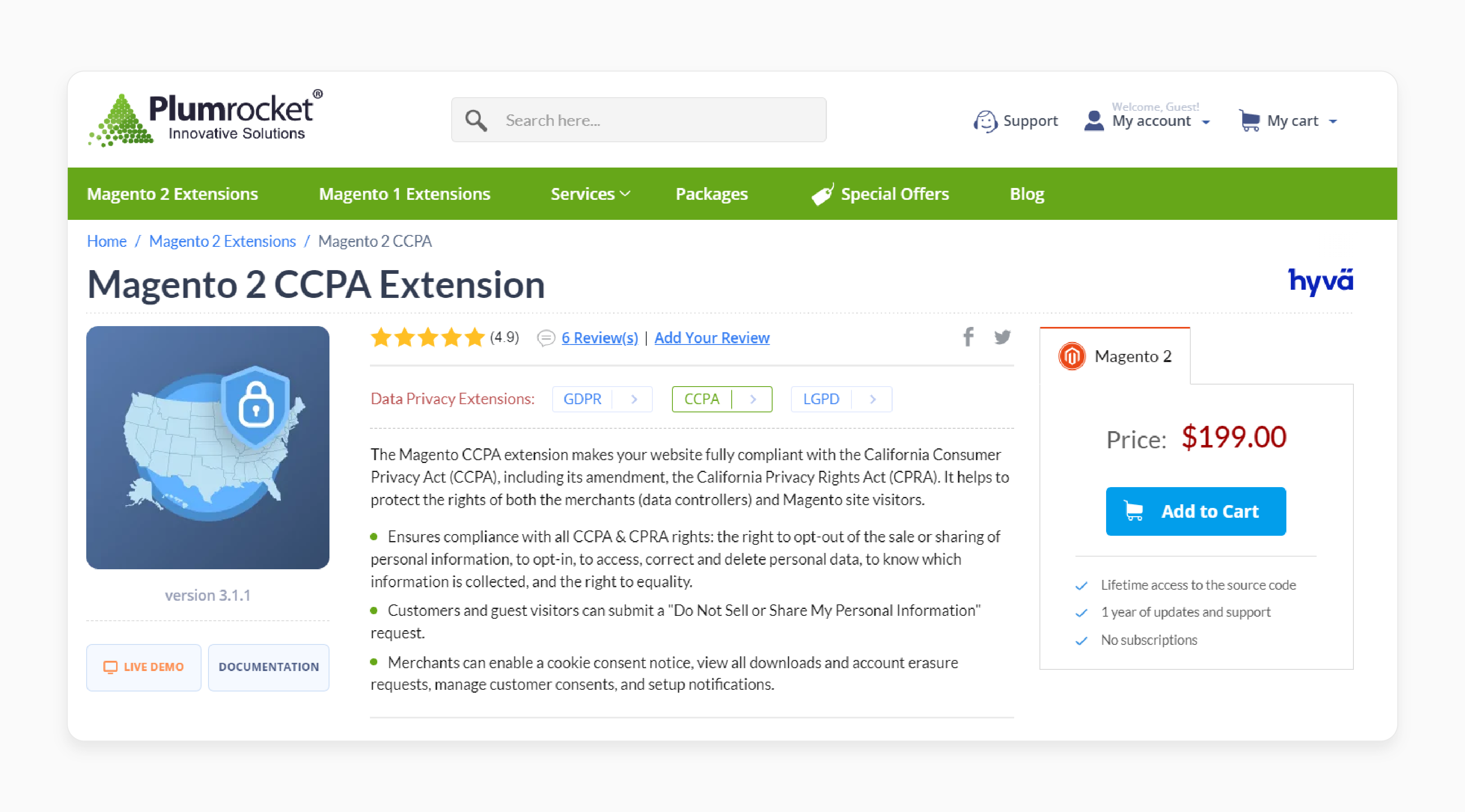The width and height of the screenshot is (1465, 812).
Task: Click the CCPA chevron arrow
Action: tap(753, 399)
